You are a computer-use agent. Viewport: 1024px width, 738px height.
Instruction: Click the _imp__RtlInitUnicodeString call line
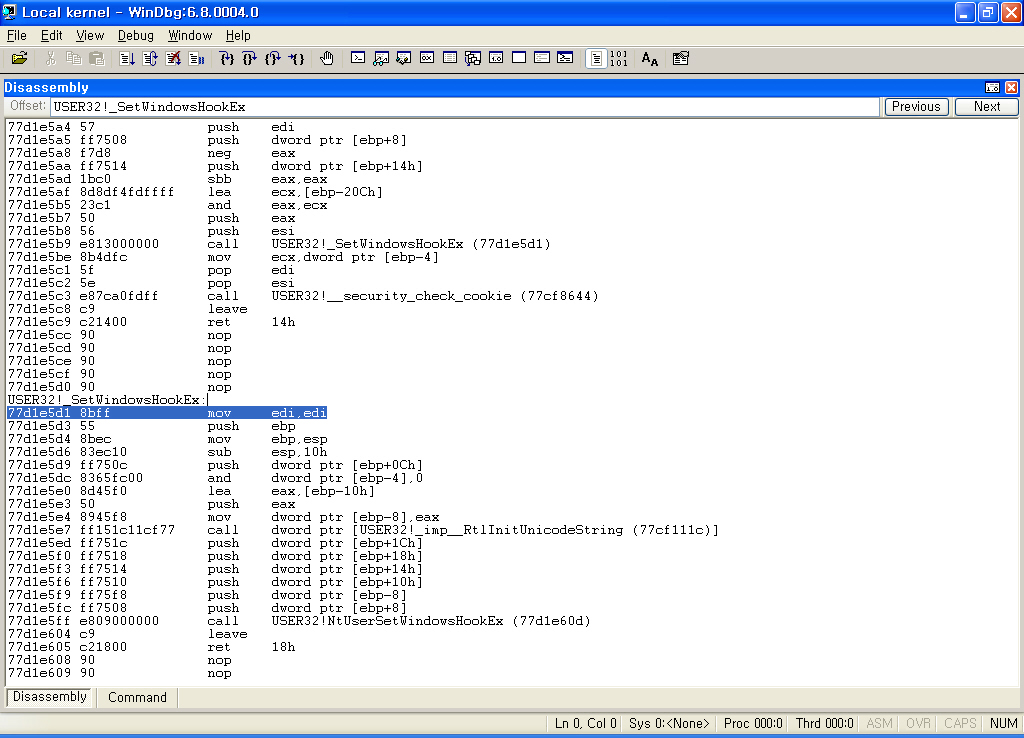point(363,530)
